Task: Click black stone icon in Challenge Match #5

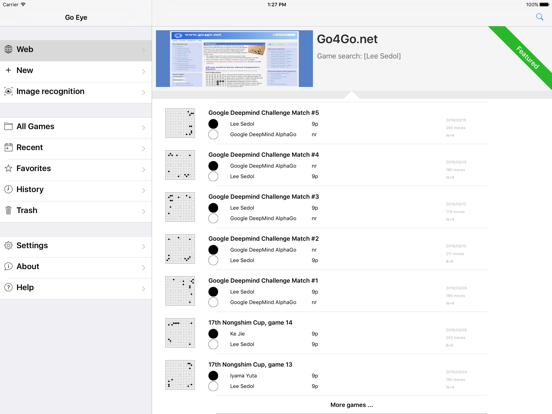Action: point(213,124)
